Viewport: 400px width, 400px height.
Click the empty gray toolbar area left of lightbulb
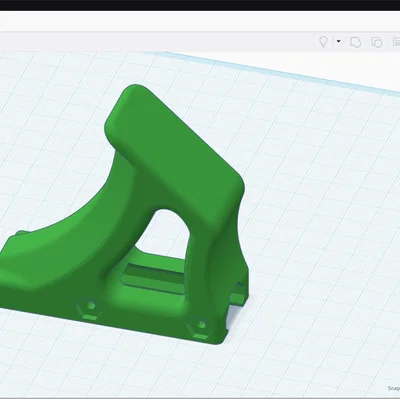pos(157,42)
